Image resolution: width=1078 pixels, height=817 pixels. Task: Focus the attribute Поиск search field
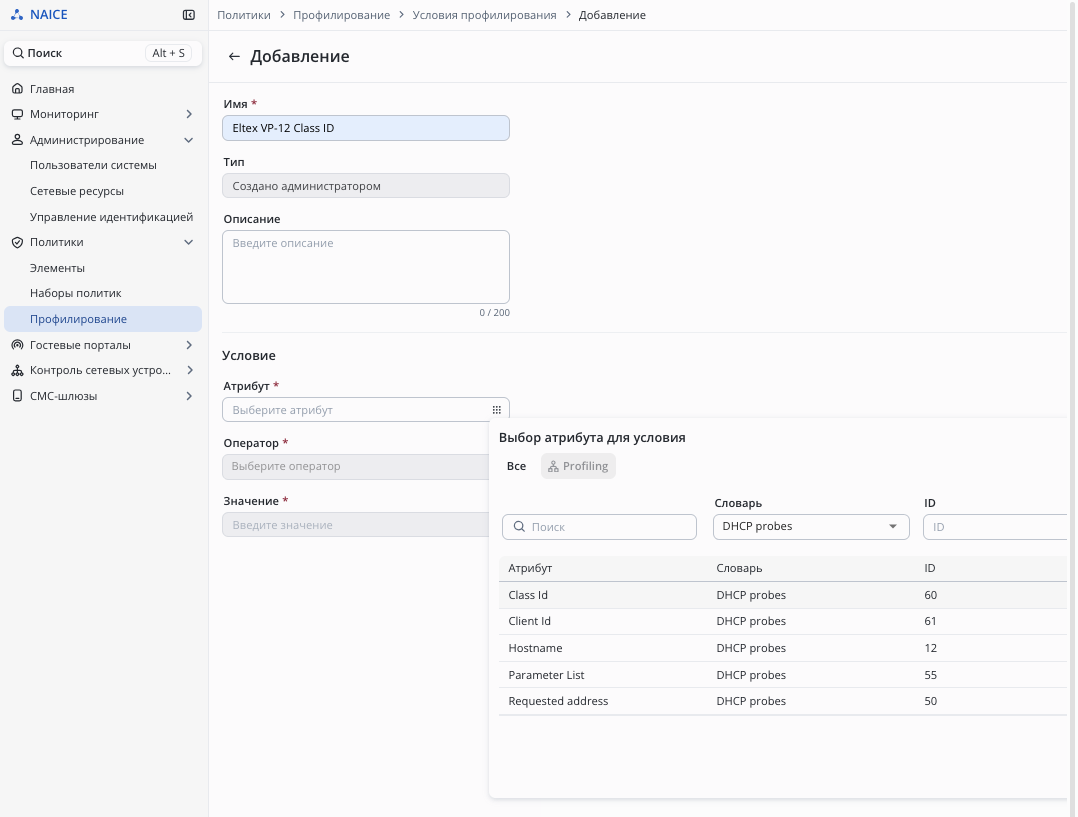(599, 527)
